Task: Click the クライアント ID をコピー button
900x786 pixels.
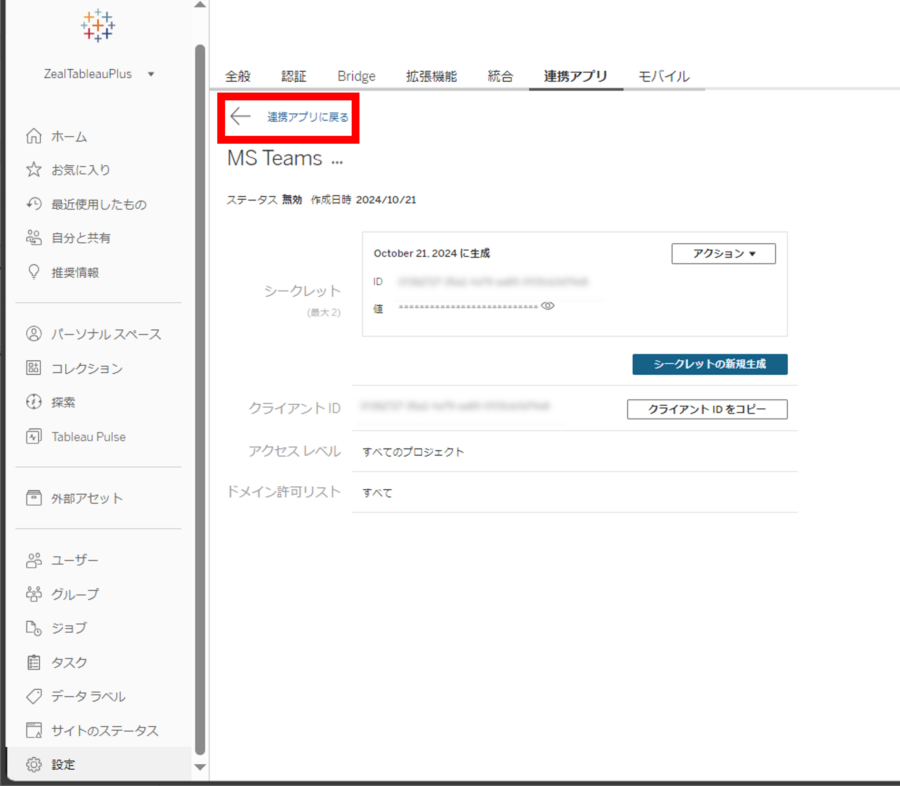Action: [707, 409]
